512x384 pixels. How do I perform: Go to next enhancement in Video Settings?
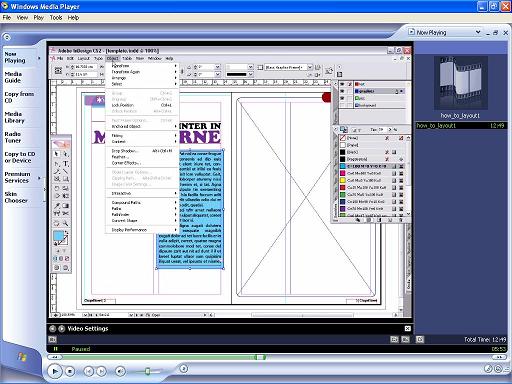click(x=62, y=329)
